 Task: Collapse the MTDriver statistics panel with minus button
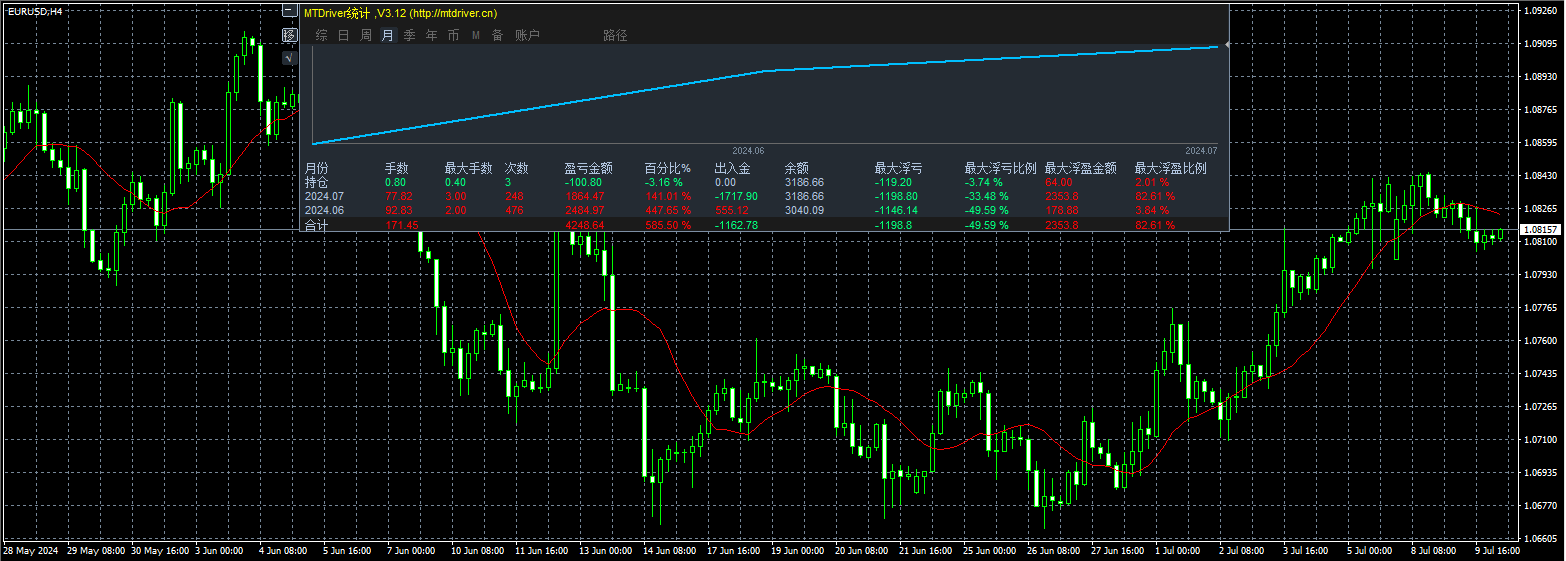coord(290,12)
